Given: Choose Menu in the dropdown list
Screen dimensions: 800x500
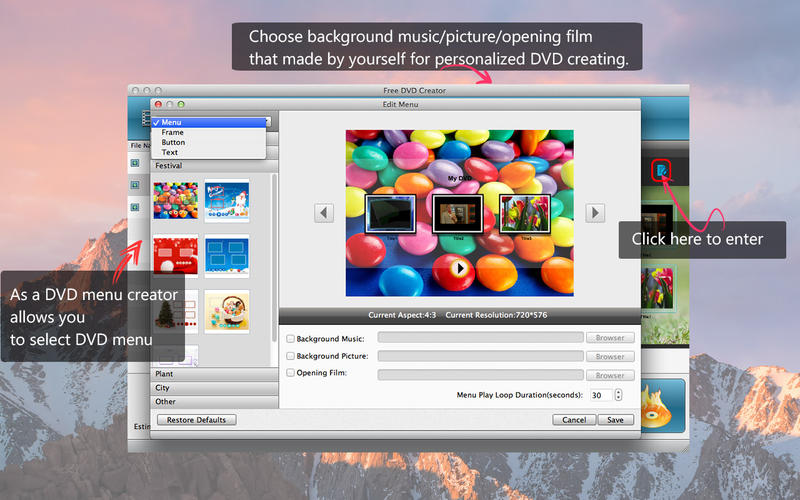Looking at the screenshot, I should tap(209, 122).
